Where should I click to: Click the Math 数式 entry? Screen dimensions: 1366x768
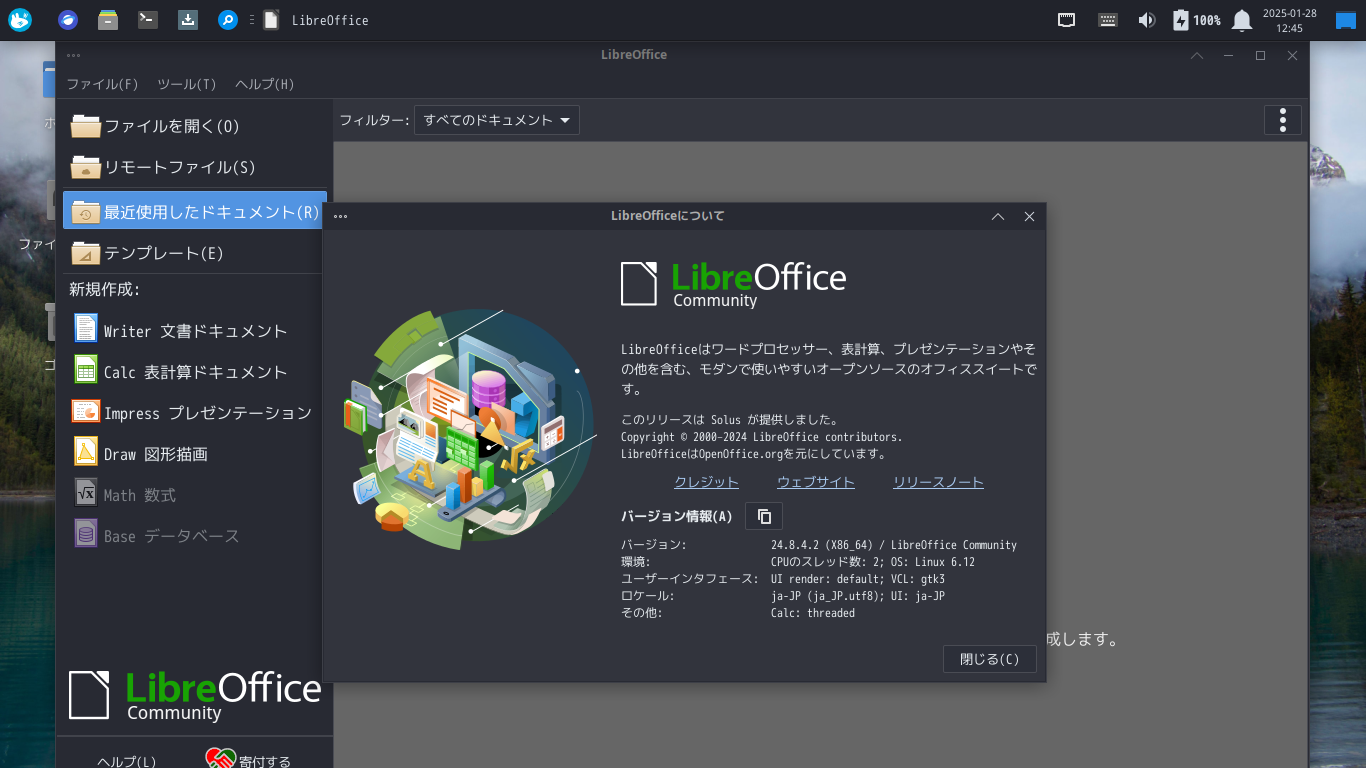pyautogui.click(x=194, y=494)
